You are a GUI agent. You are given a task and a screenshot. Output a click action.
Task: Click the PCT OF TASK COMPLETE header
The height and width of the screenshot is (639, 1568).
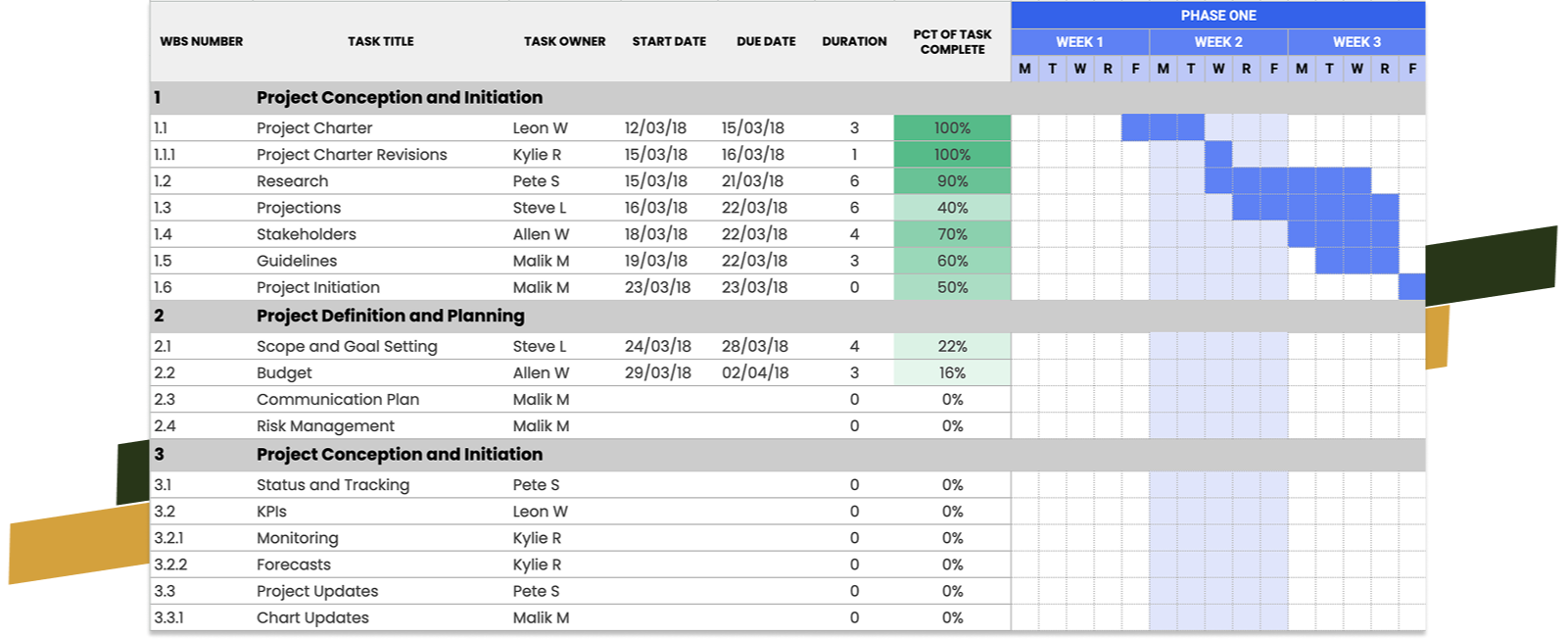pyautogui.click(x=952, y=41)
